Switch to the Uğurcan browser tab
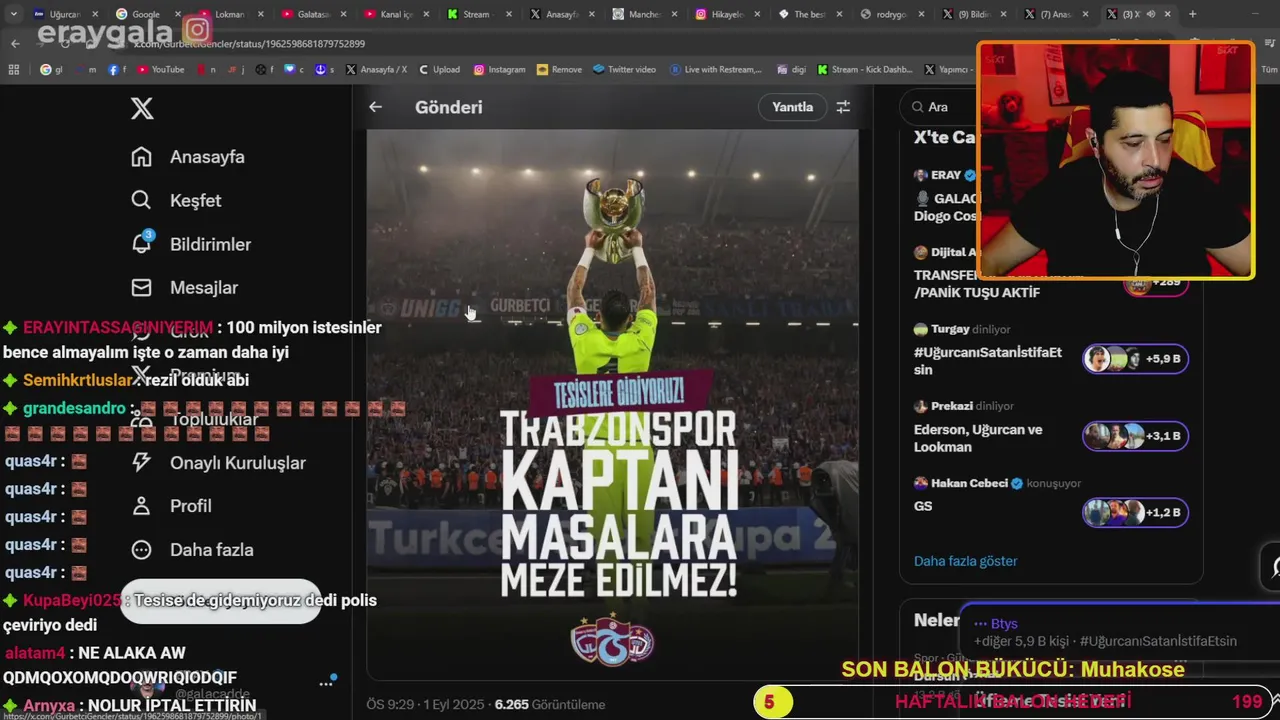This screenshot has width=1280, height=720. coord(65,14)
